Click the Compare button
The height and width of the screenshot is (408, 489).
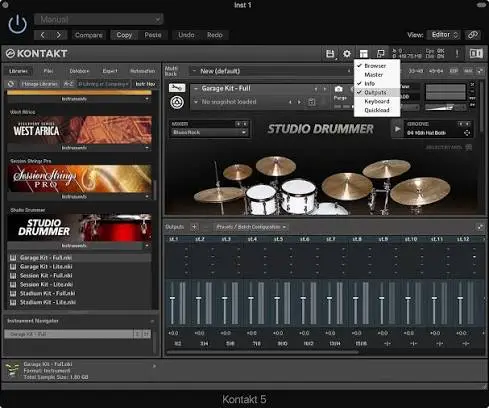coord(89,35)
